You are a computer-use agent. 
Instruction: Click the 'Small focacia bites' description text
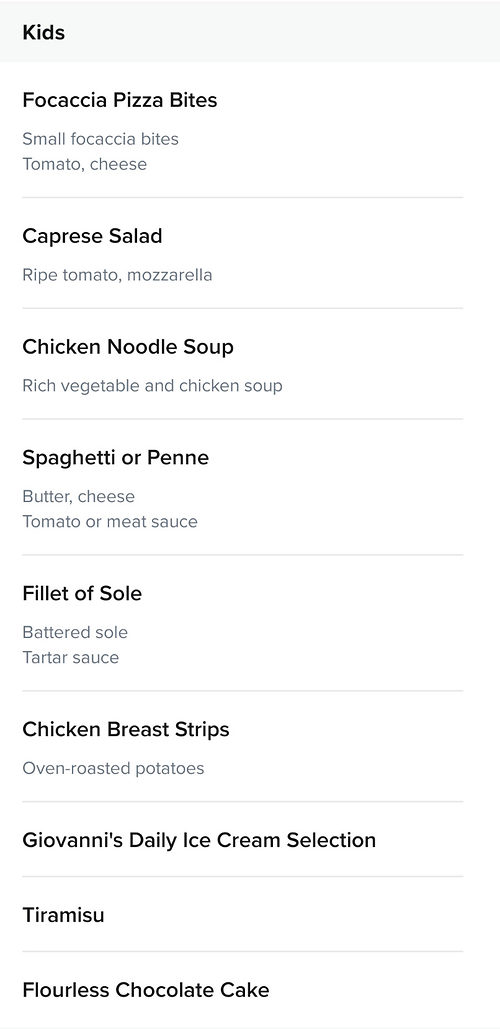[x=100, y=139]
